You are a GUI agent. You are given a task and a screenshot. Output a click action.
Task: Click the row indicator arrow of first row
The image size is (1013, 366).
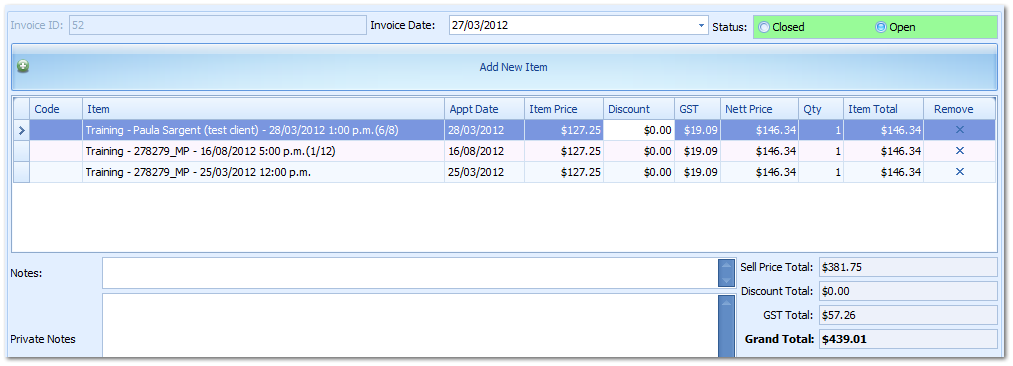21,130
